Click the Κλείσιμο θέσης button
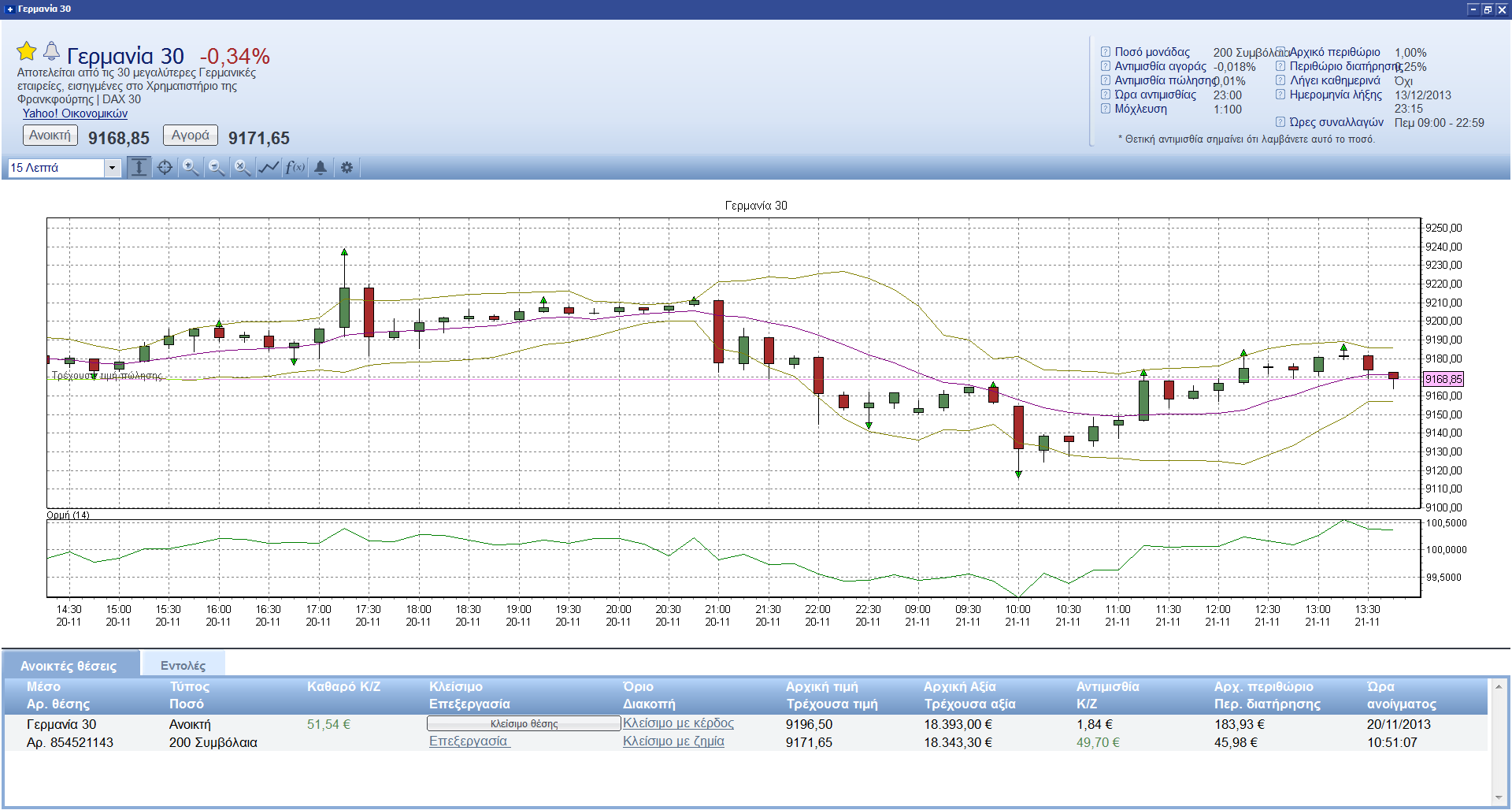 pos(524,723)
